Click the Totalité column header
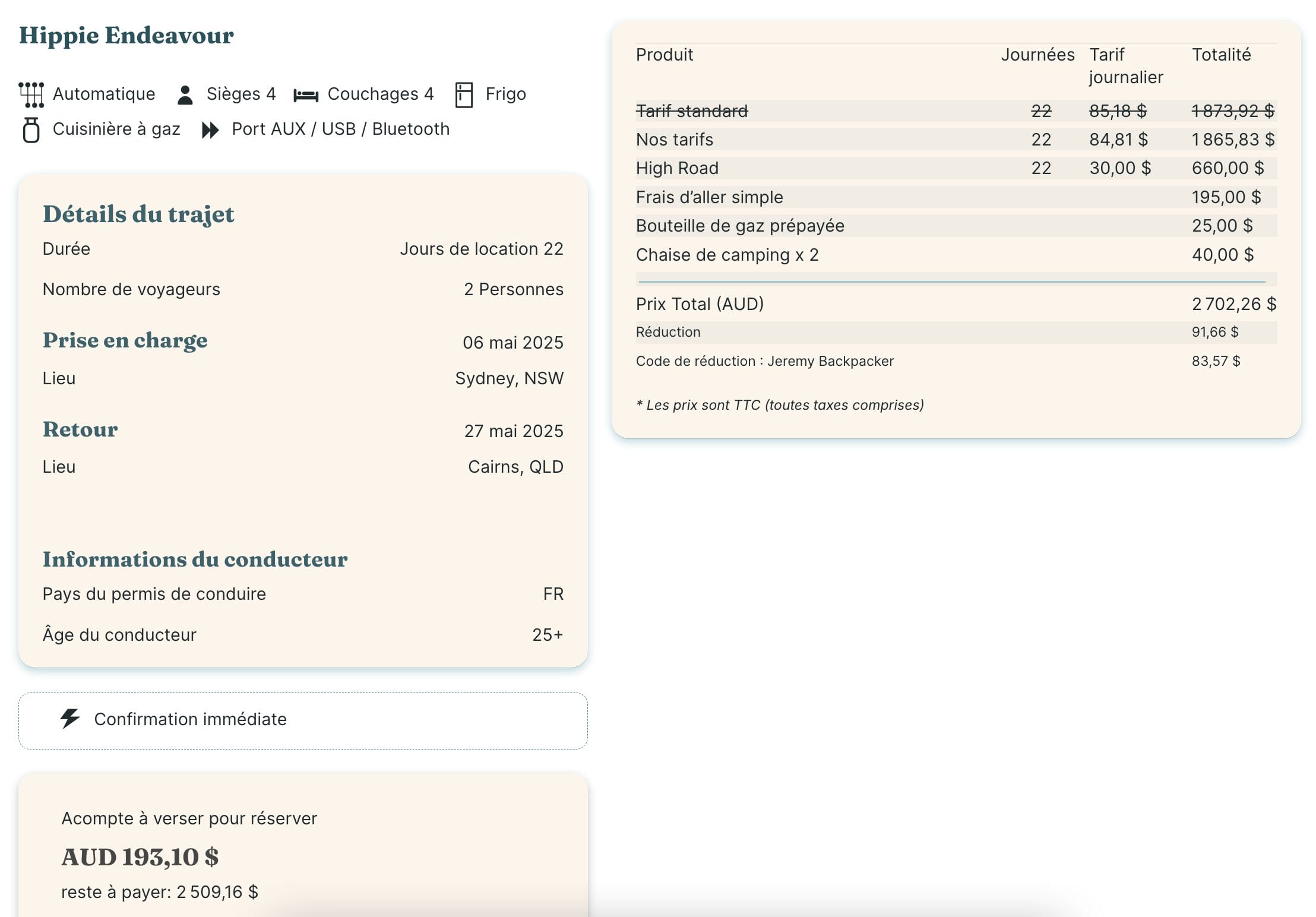1316x917 pixels. point(1222,55)
